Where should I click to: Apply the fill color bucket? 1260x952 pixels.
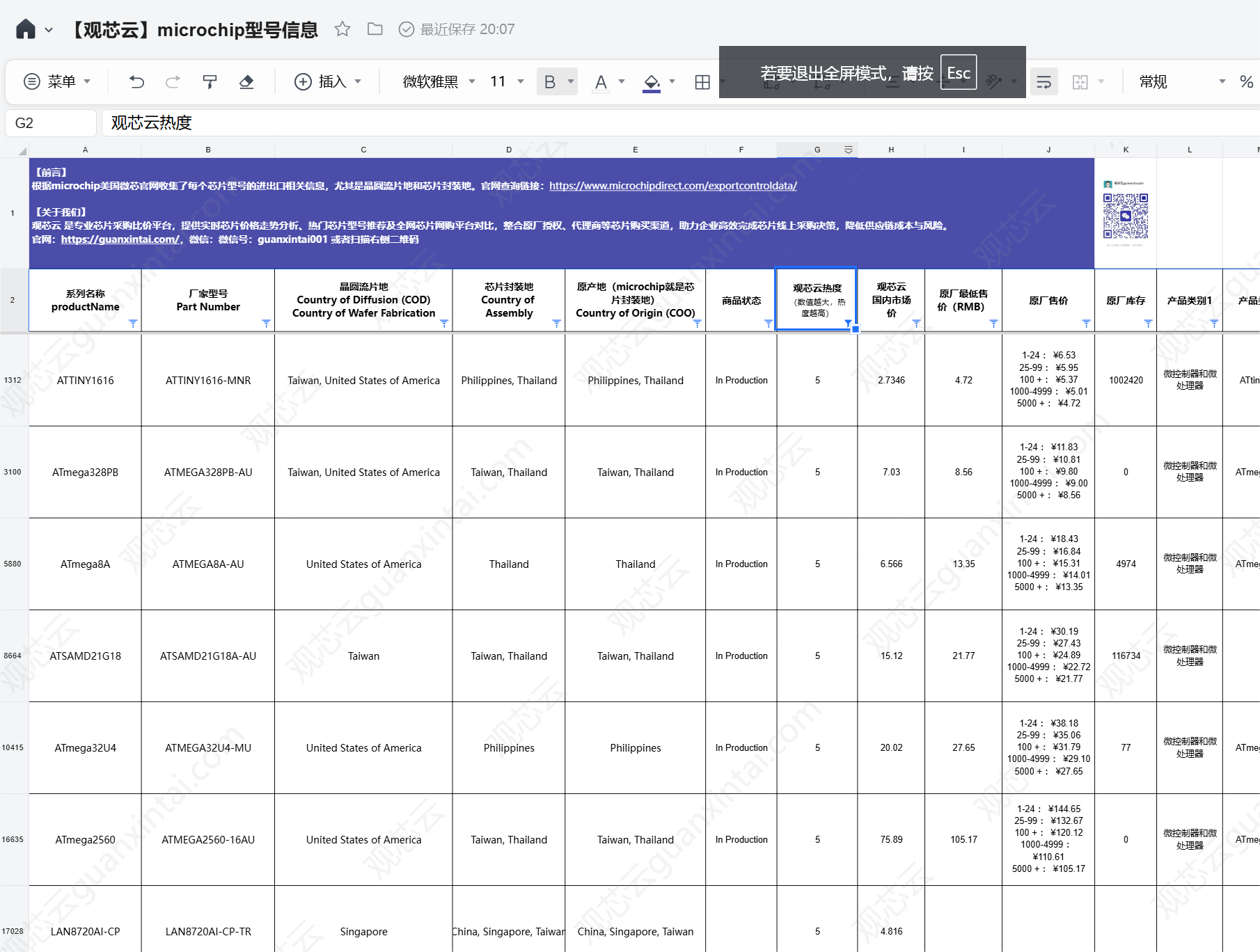pyautogui.click(x=652, y=83)
